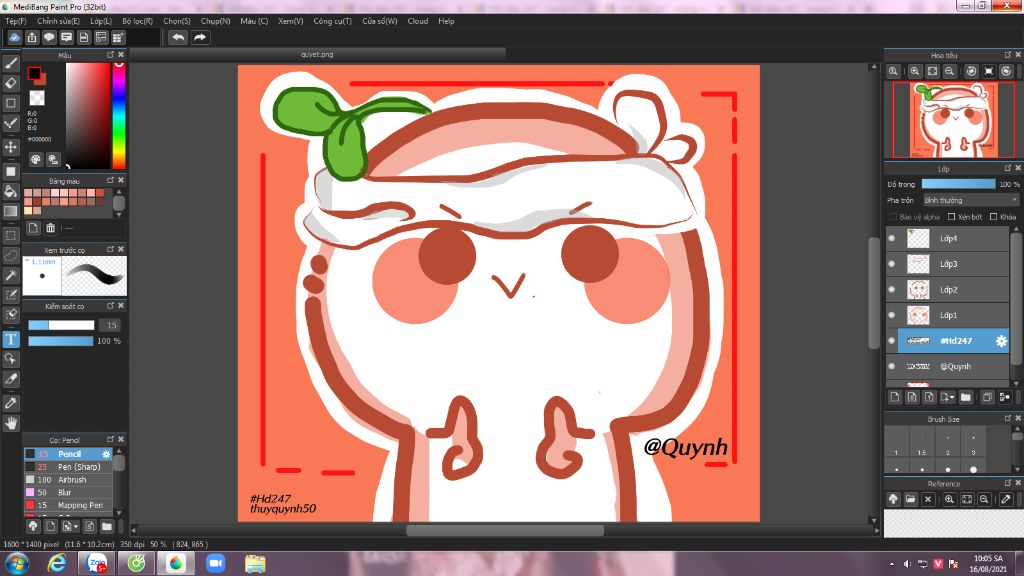This screenshot has height=576, width=1024.
Task: Open the Công cụ(T) menu
Action: coord(332,21)
